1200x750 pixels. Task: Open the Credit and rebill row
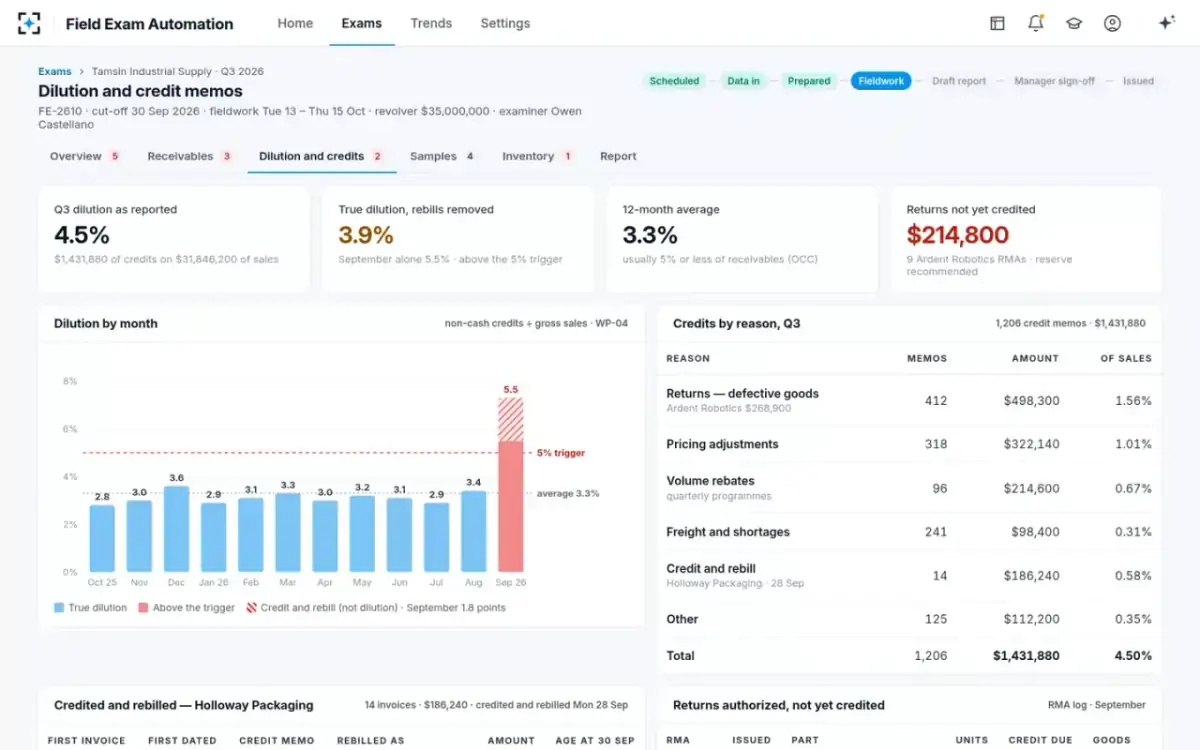pyautogui.click(x=909, y=576)
